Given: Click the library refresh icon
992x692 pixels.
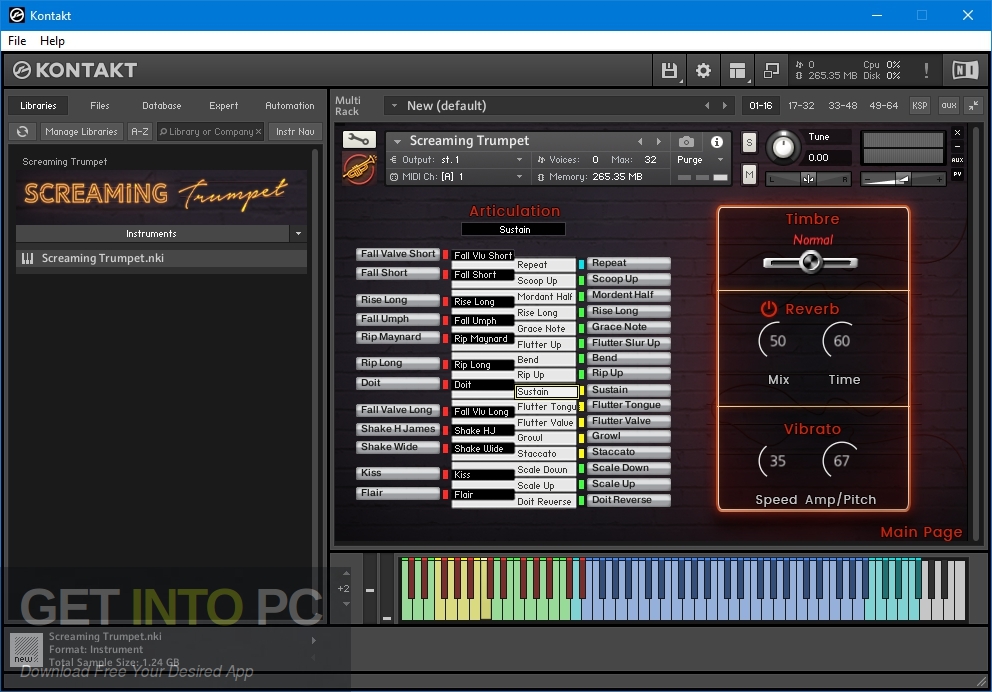Looking at the screenshot, I should click(x=23, y=132).
